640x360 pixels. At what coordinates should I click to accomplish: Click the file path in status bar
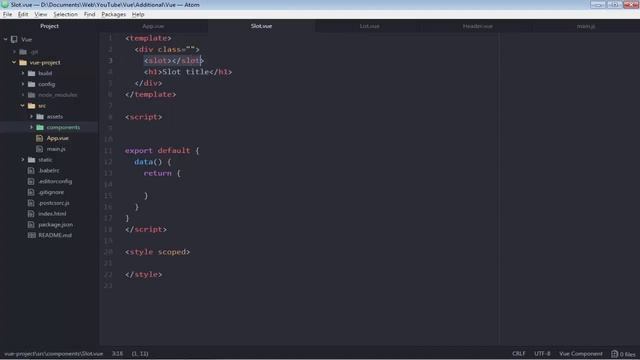coord(53,354)
